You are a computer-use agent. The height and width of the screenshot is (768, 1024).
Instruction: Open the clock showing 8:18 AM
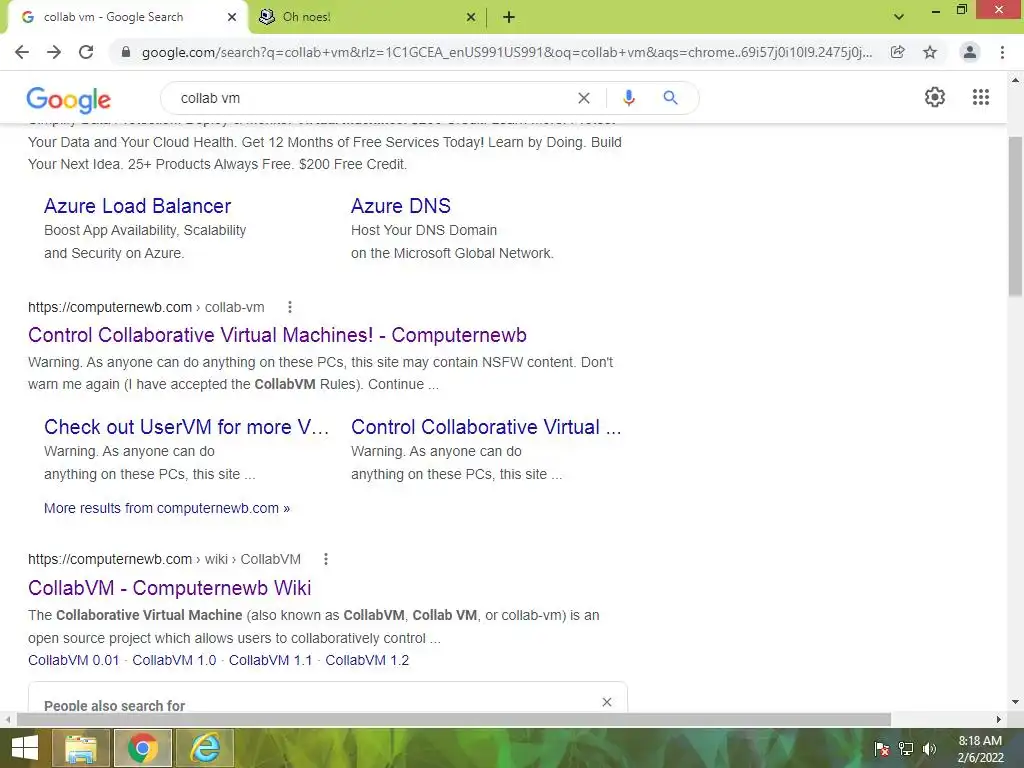coord(980,749)
